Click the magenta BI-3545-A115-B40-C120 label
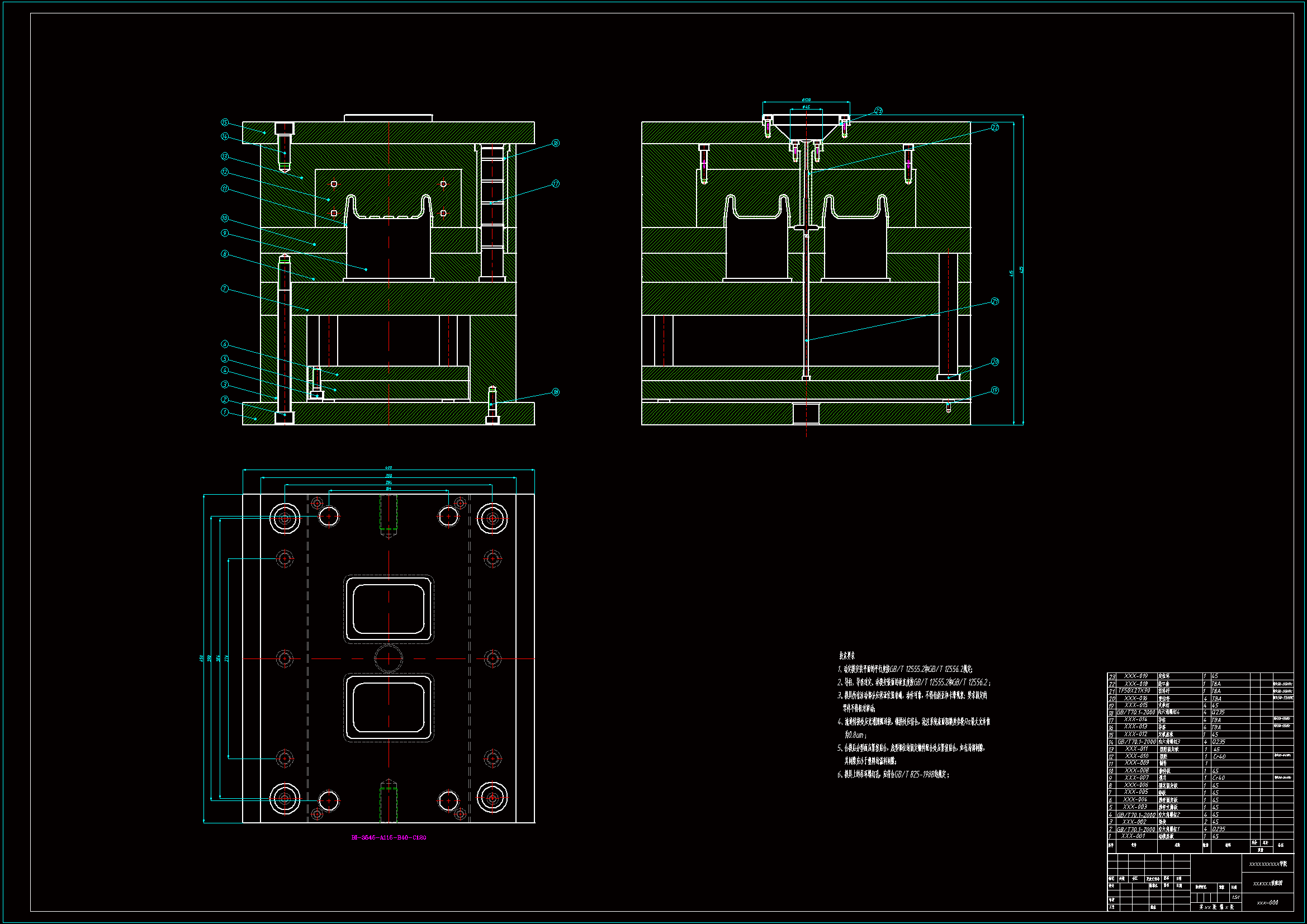1307x924 pixels. tap(388, 837)
